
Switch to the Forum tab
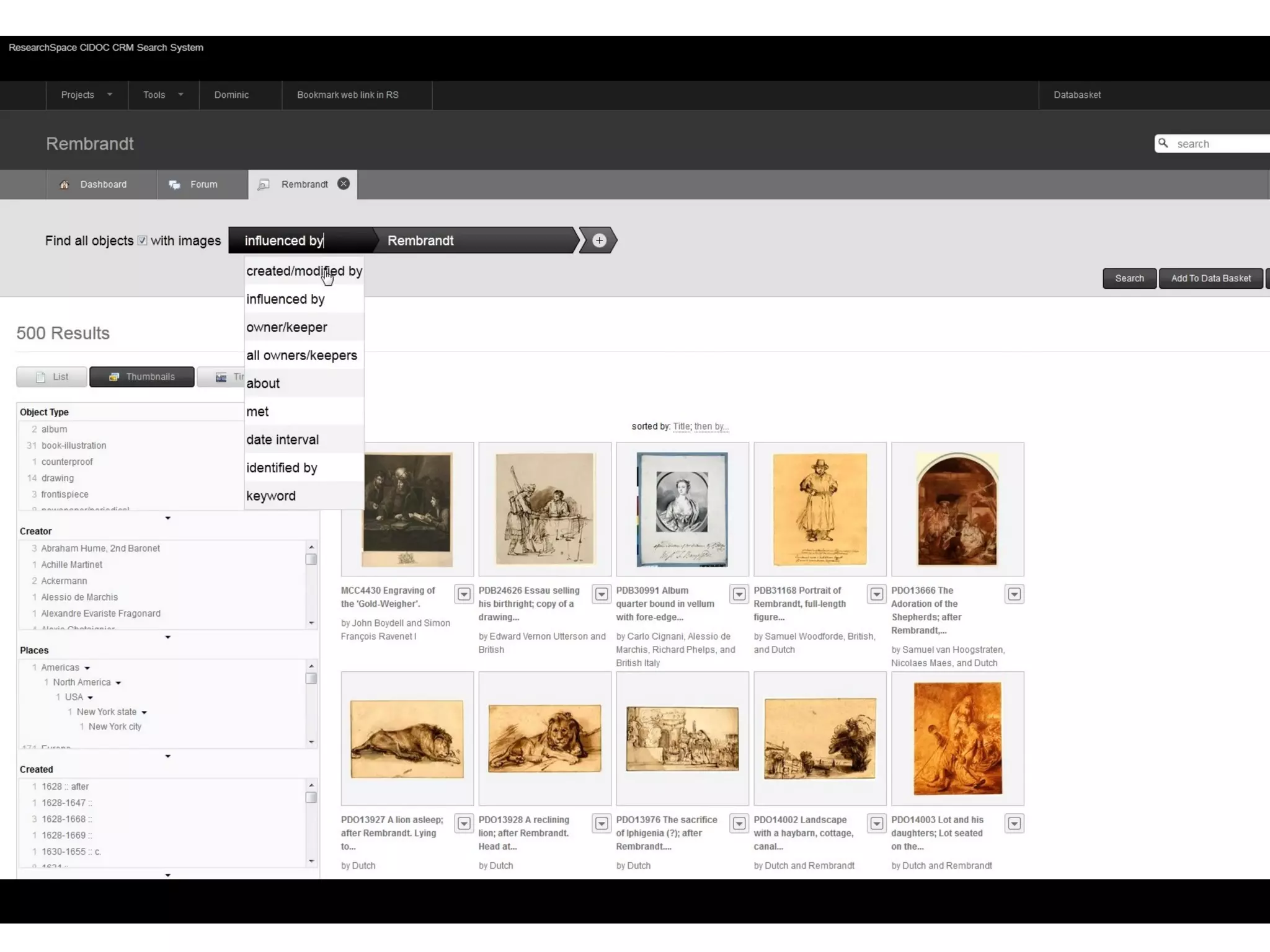203,185
